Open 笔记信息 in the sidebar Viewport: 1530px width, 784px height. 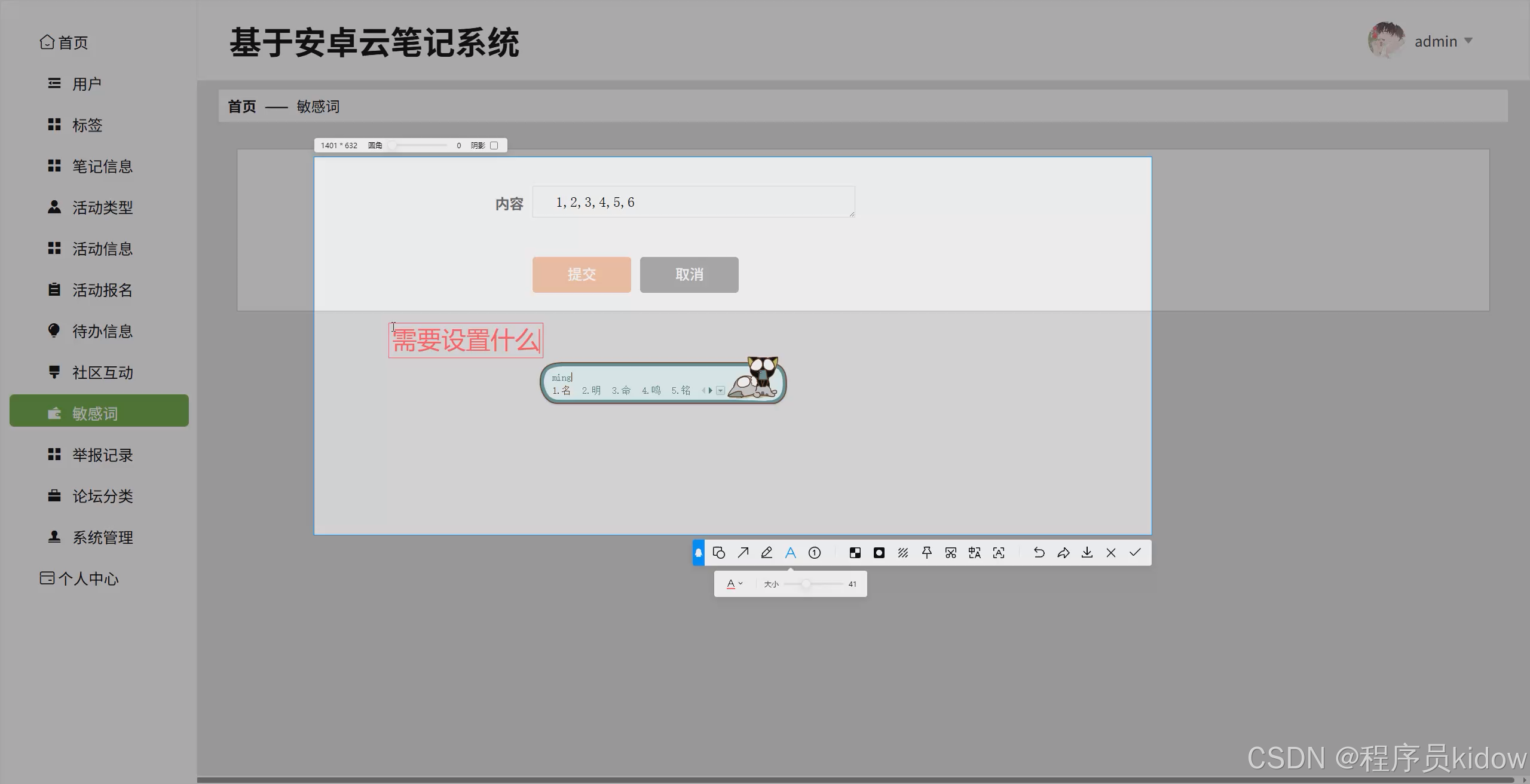(102, 166)
